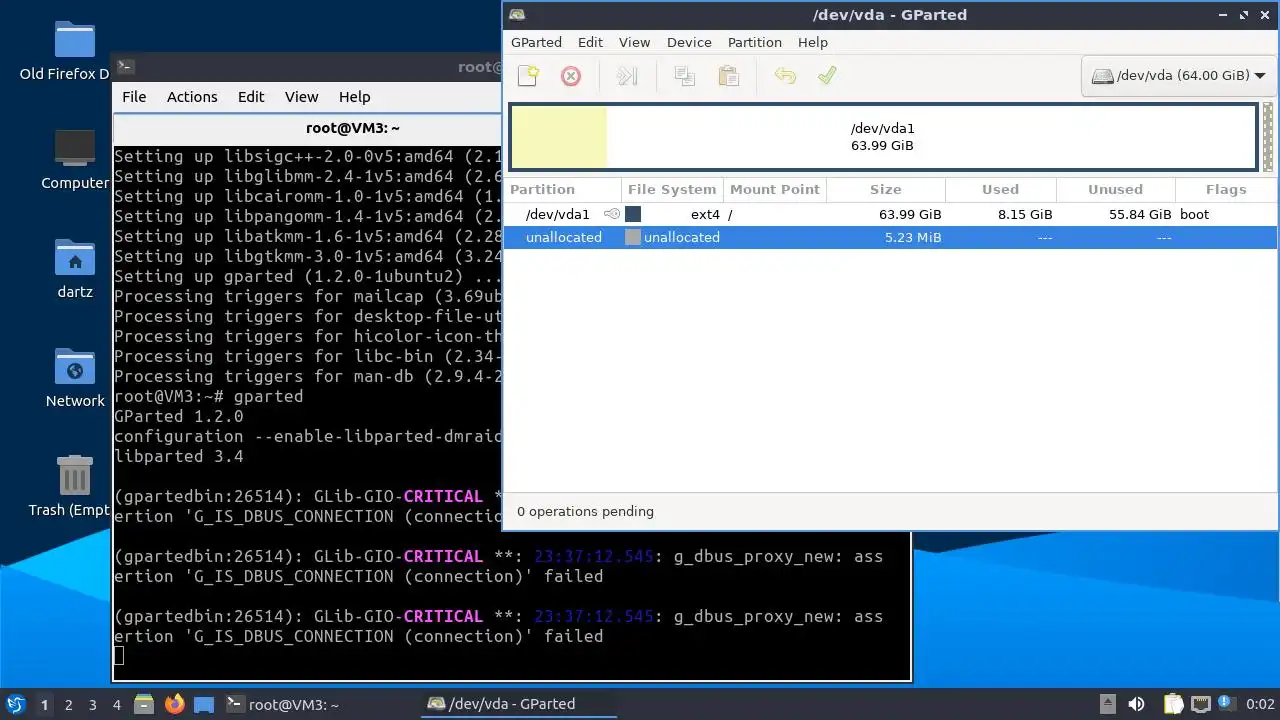The height and width of the screenshot is (720, 1280).
Task: Click the ext4 color square in /dev/vda1 row
Action: tap(633, 214)
